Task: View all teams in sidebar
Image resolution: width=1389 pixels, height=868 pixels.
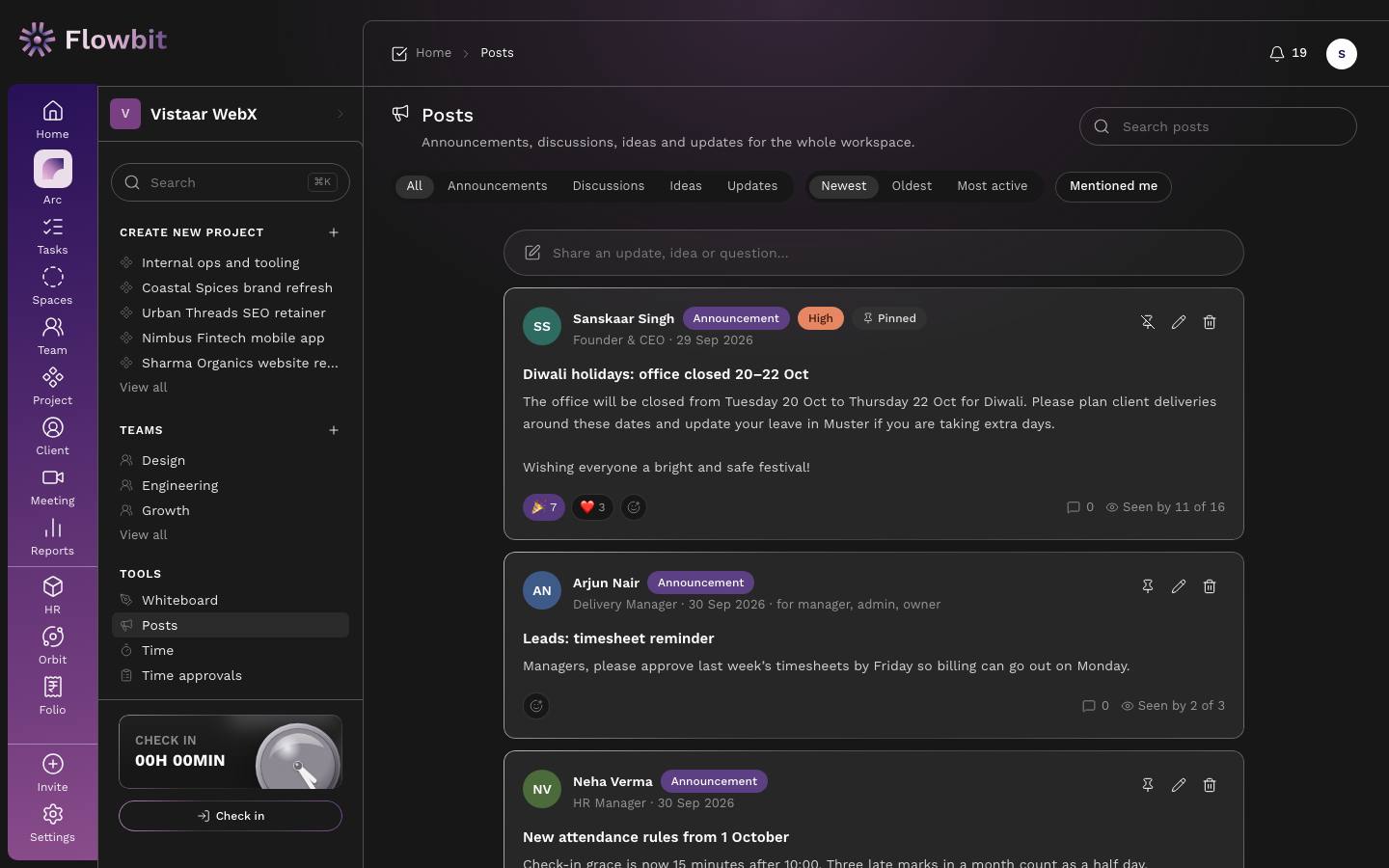Action: point(144,534)
